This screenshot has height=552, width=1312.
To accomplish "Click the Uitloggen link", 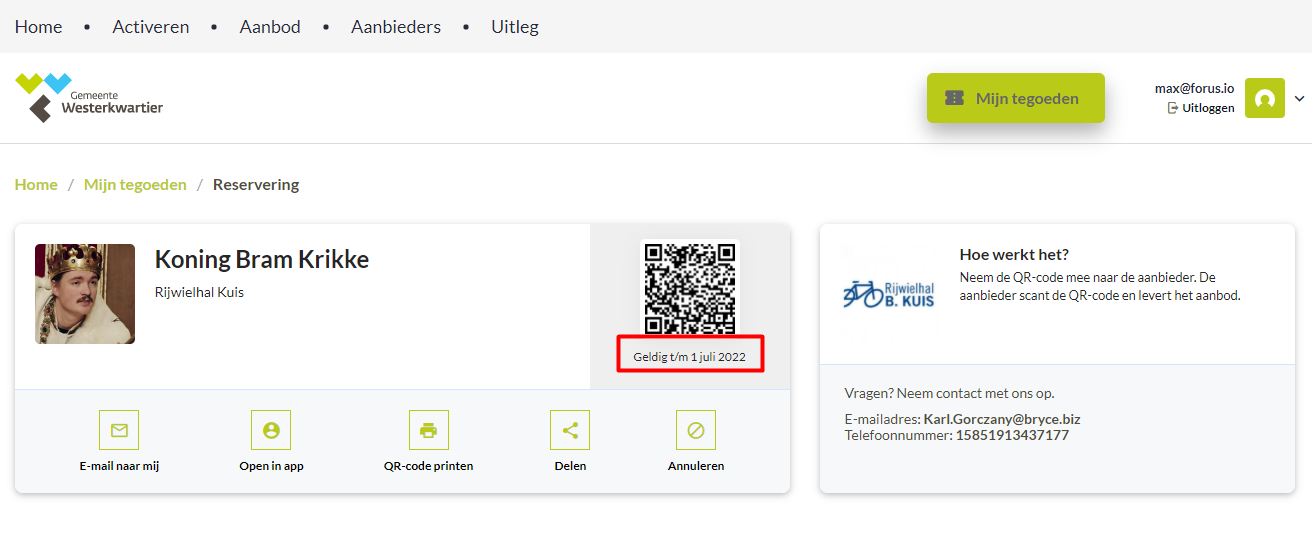I will 1201,108.
